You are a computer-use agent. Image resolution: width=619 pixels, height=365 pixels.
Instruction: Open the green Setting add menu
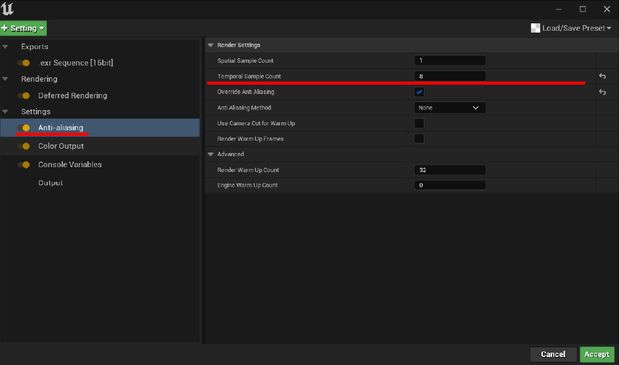point(23,28)
